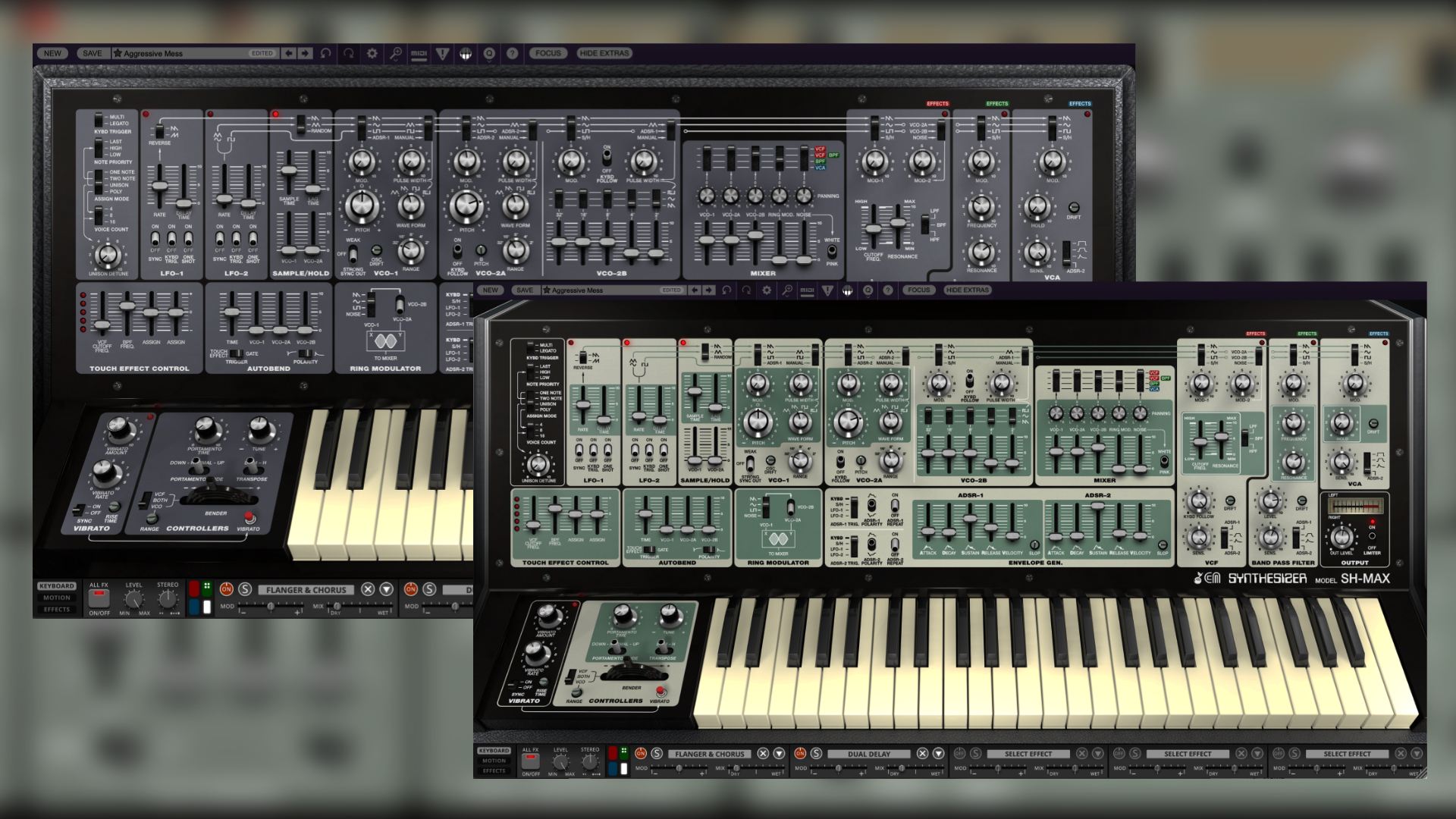Open MIDI settings icon in front toolbar
Screen dimensions: 1456x819
pos(807,290)
